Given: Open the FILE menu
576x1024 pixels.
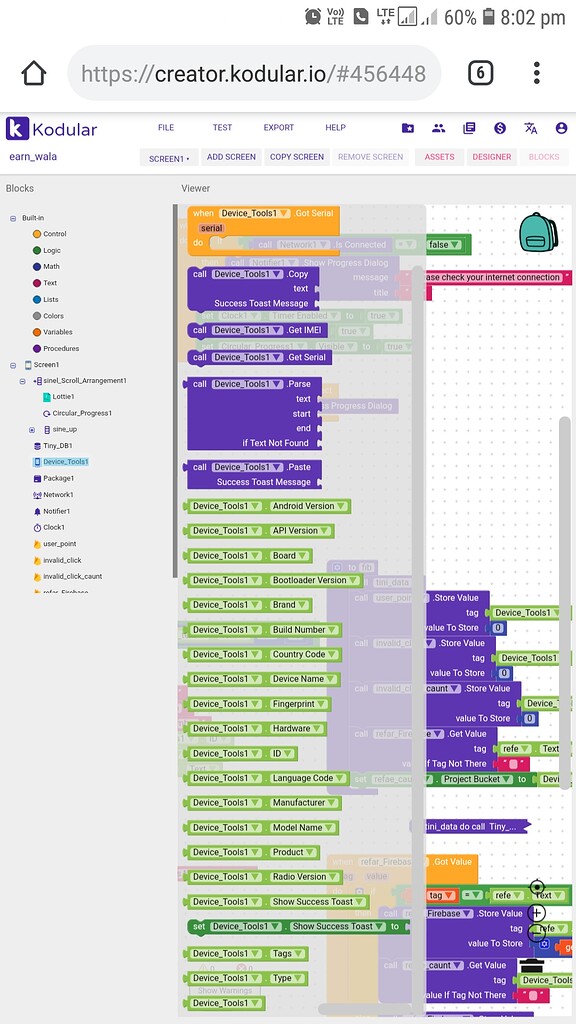Looking at the screenshot, I should (166, 127).
